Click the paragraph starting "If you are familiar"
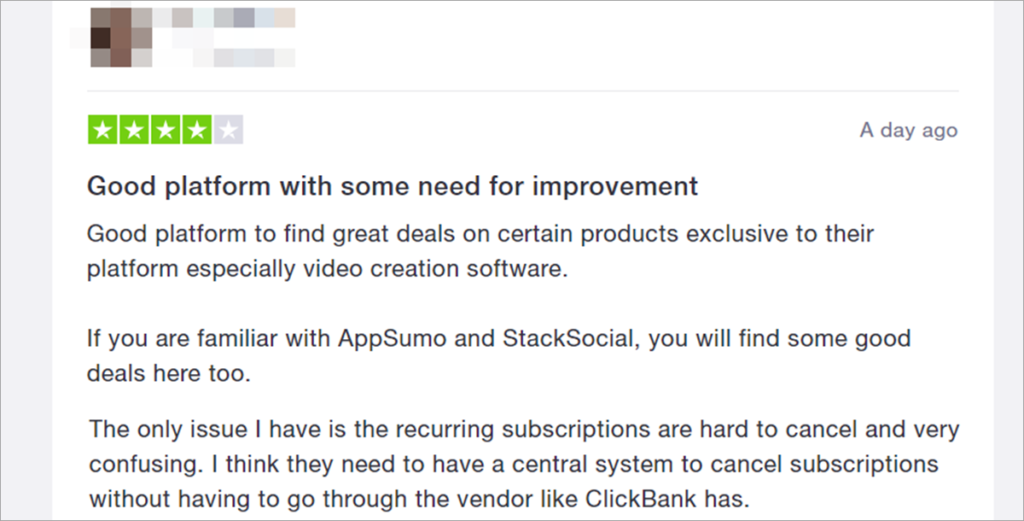This screenshot has height=521, width=1024. (498, 354)
